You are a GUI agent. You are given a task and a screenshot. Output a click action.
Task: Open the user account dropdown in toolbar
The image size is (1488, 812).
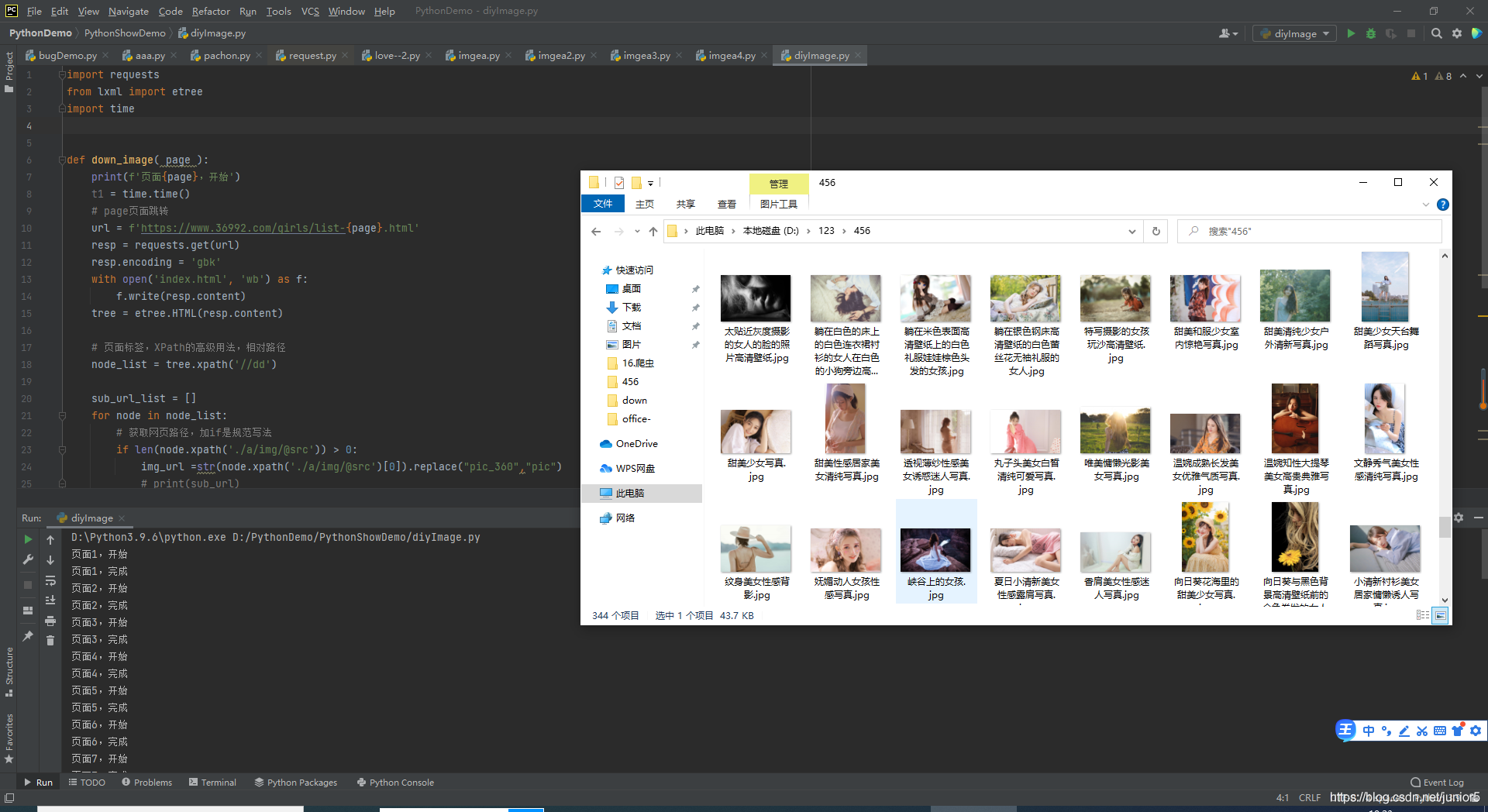[x=1228, y=33]
